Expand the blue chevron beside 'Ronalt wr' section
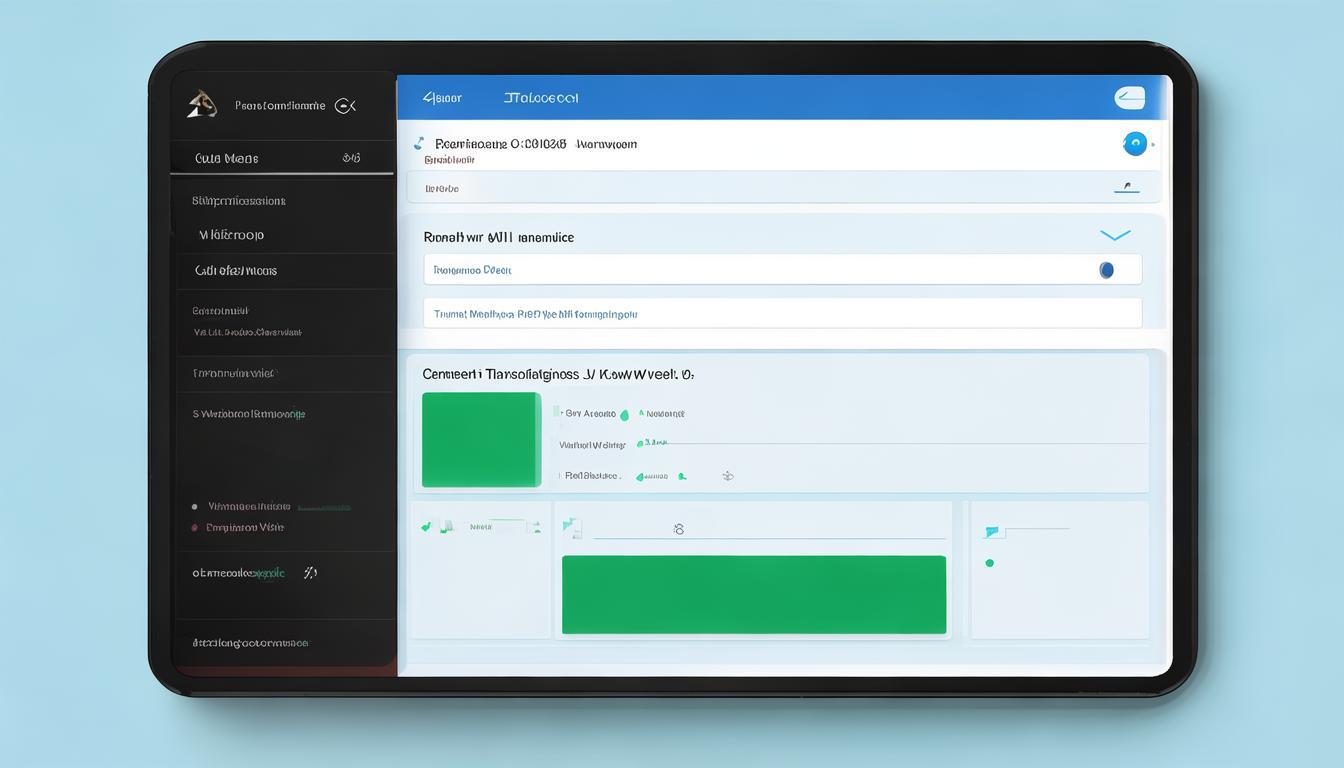Screen dimensions: 1344x768 point(1114,236)
